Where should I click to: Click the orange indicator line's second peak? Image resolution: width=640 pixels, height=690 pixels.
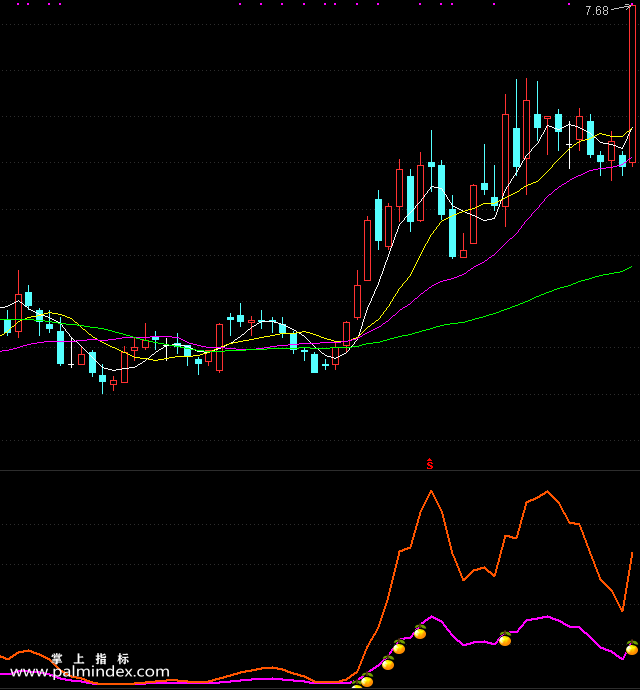click(547, 492)
